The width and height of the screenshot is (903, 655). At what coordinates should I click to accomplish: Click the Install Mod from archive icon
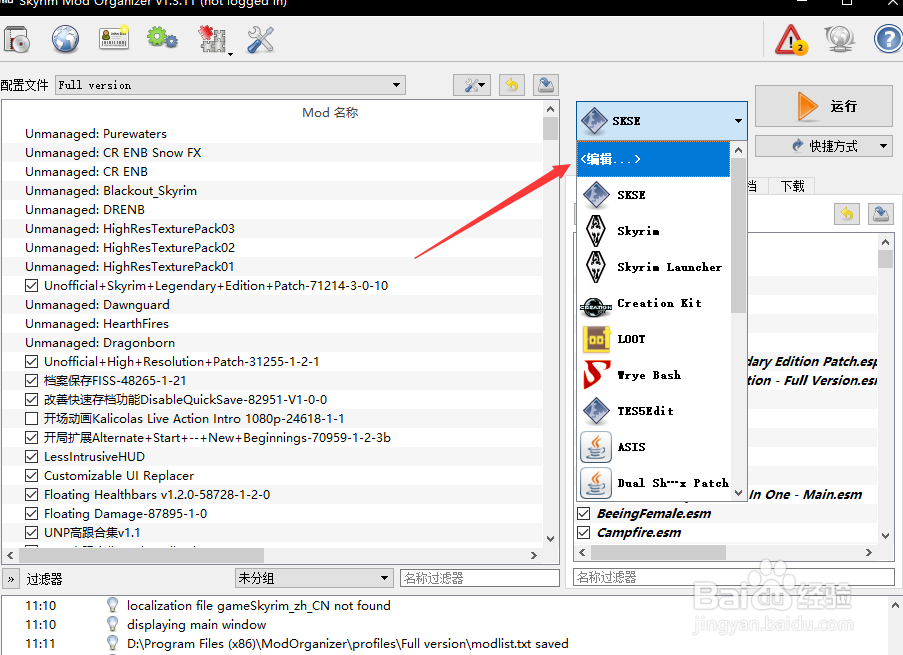coord(17,40)
